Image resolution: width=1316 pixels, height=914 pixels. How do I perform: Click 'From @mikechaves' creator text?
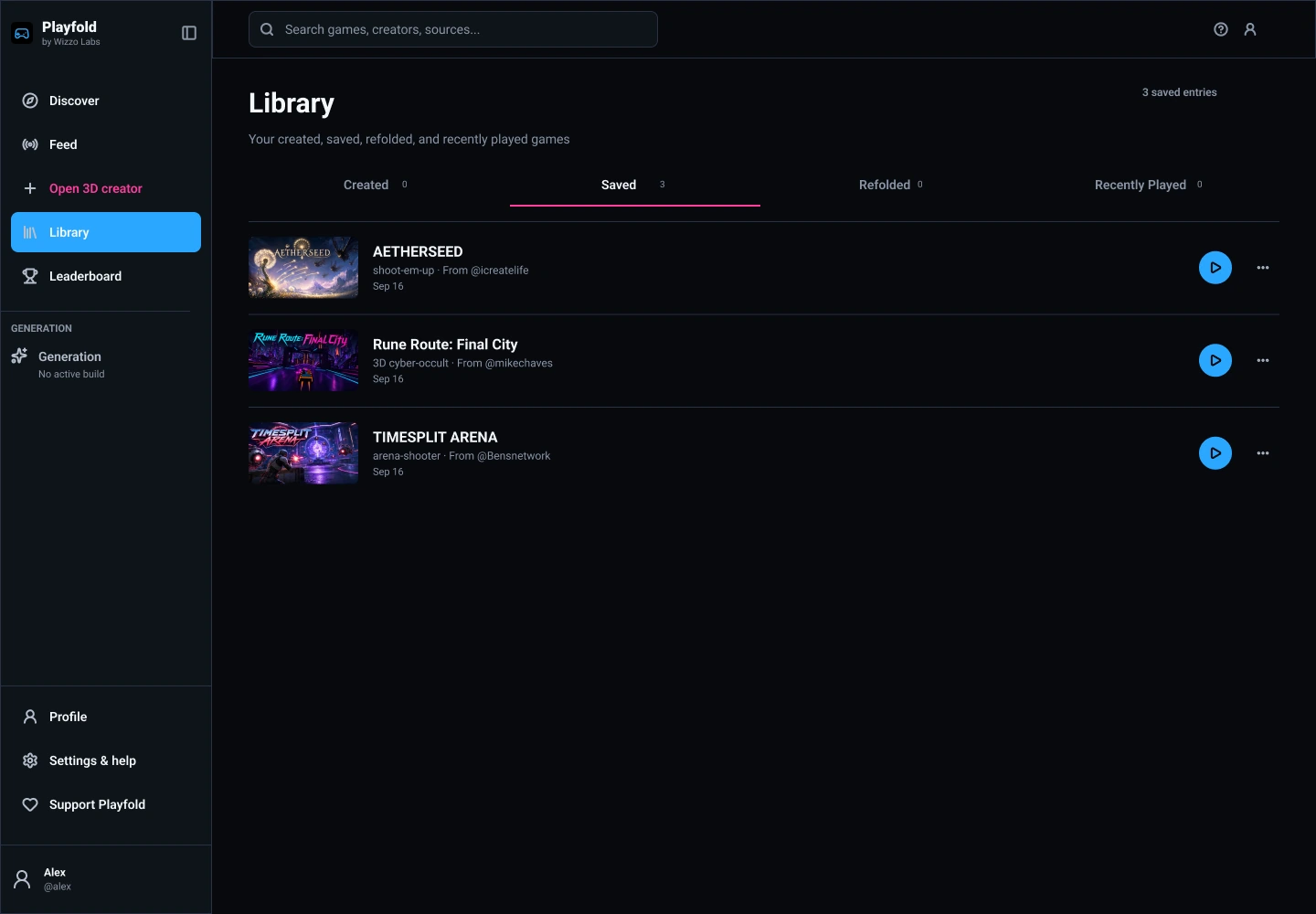504,363
